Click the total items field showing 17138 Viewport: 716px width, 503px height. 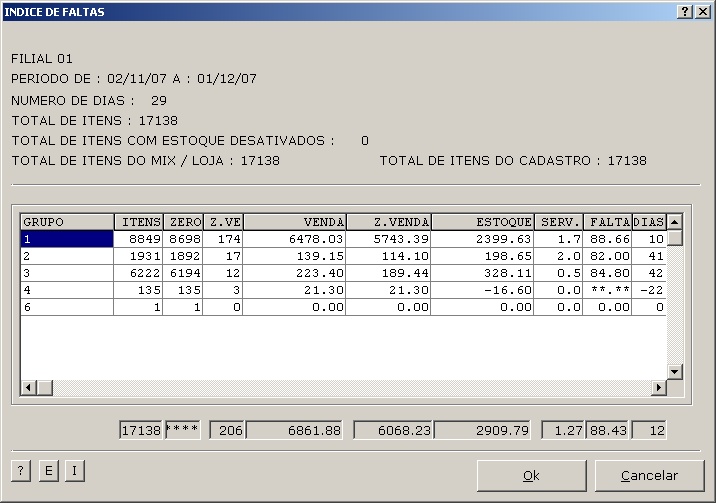141,430
